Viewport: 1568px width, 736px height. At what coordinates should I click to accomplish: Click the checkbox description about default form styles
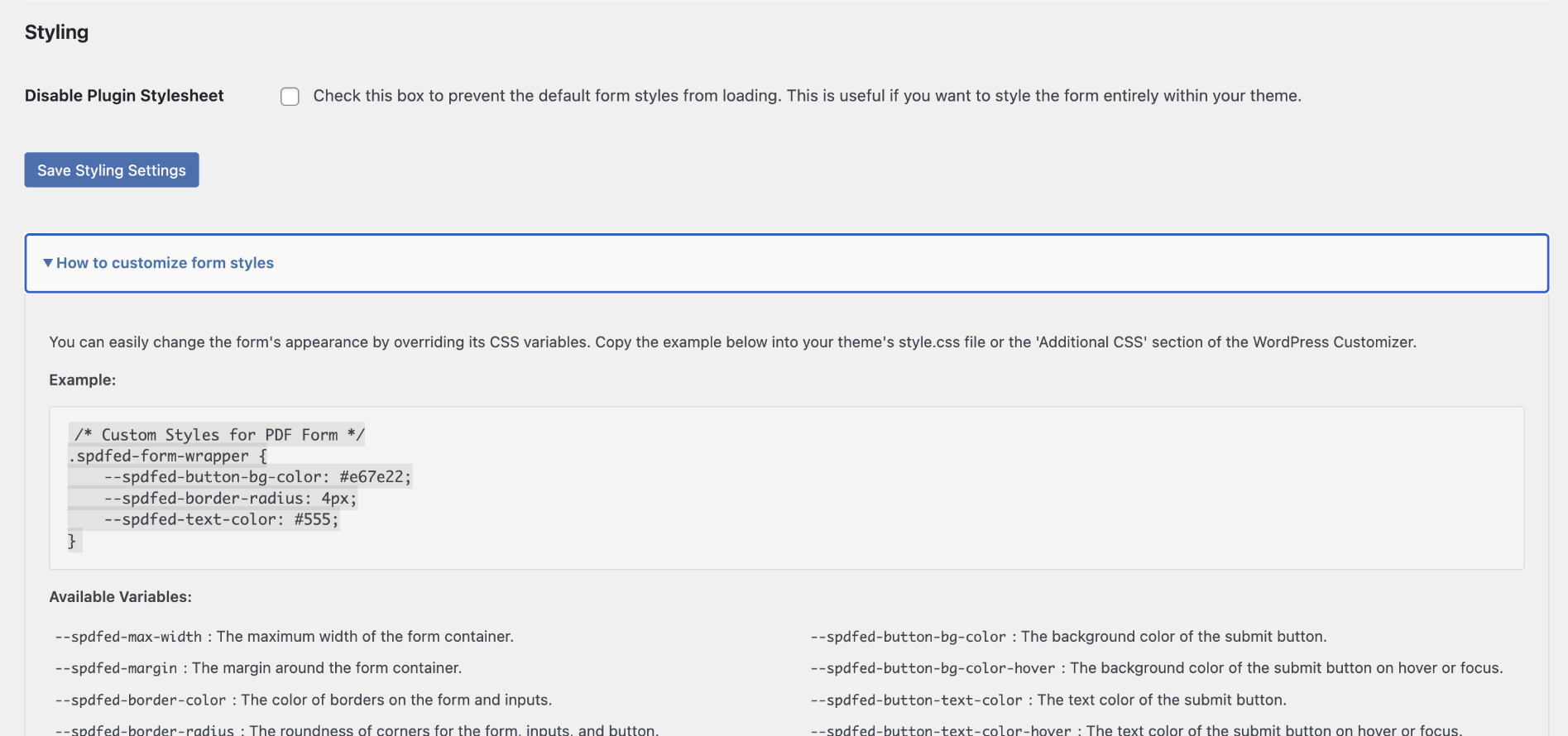pos(807,96)
